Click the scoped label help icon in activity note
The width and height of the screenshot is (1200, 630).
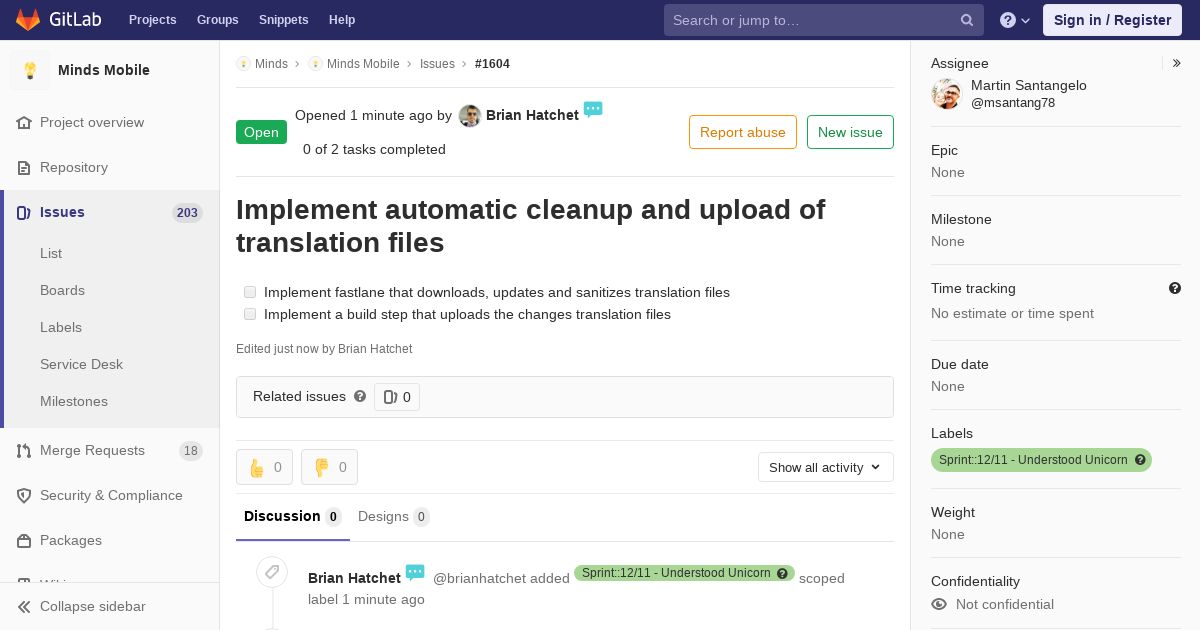(x=782, y=573)
